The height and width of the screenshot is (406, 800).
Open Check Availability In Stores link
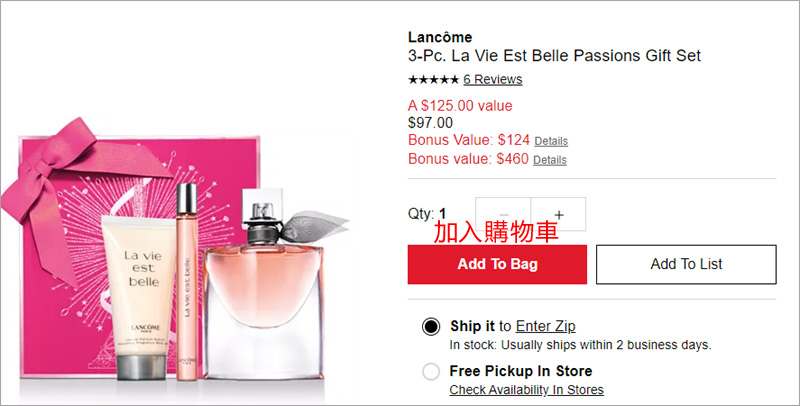pyautogui.click(x=526, y=389)
